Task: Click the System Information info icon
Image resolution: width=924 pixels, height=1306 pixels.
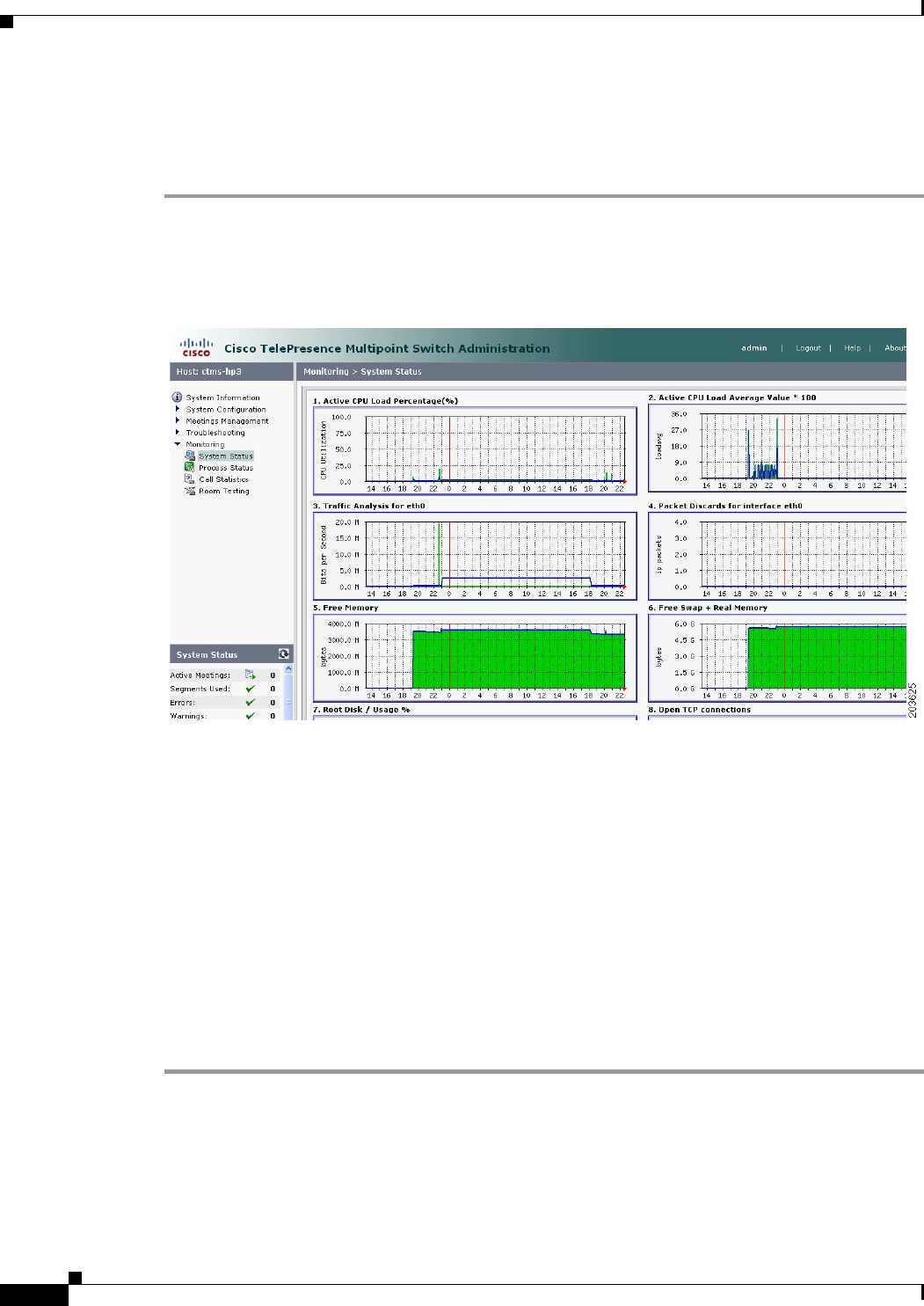Action: click(177, 398)
